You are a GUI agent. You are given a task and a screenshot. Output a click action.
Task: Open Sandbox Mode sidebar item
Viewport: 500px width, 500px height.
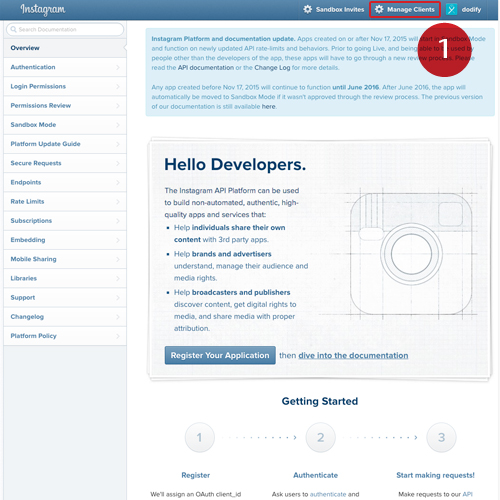pyautogui.click(x=65, y=125)
